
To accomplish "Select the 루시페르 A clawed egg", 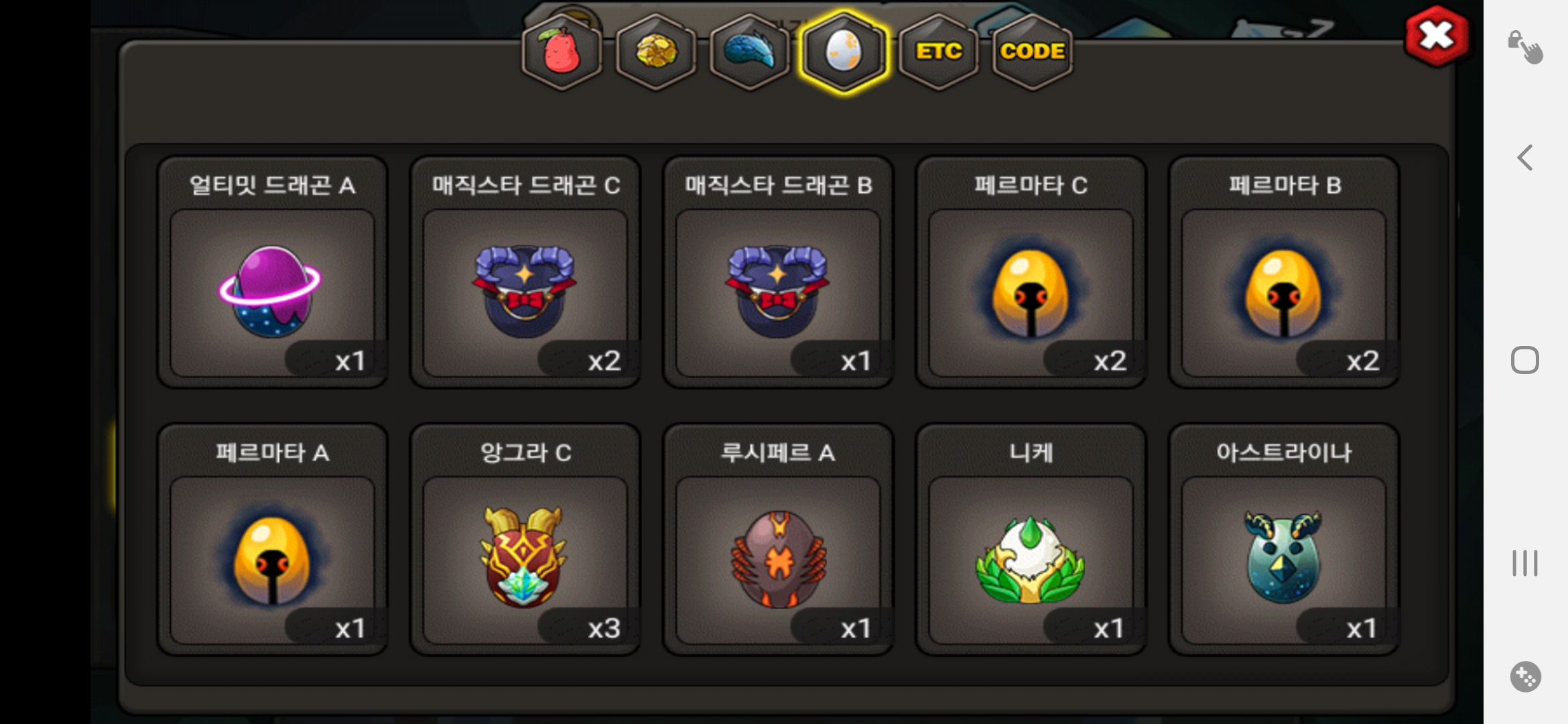I will [x=778, y=540].
